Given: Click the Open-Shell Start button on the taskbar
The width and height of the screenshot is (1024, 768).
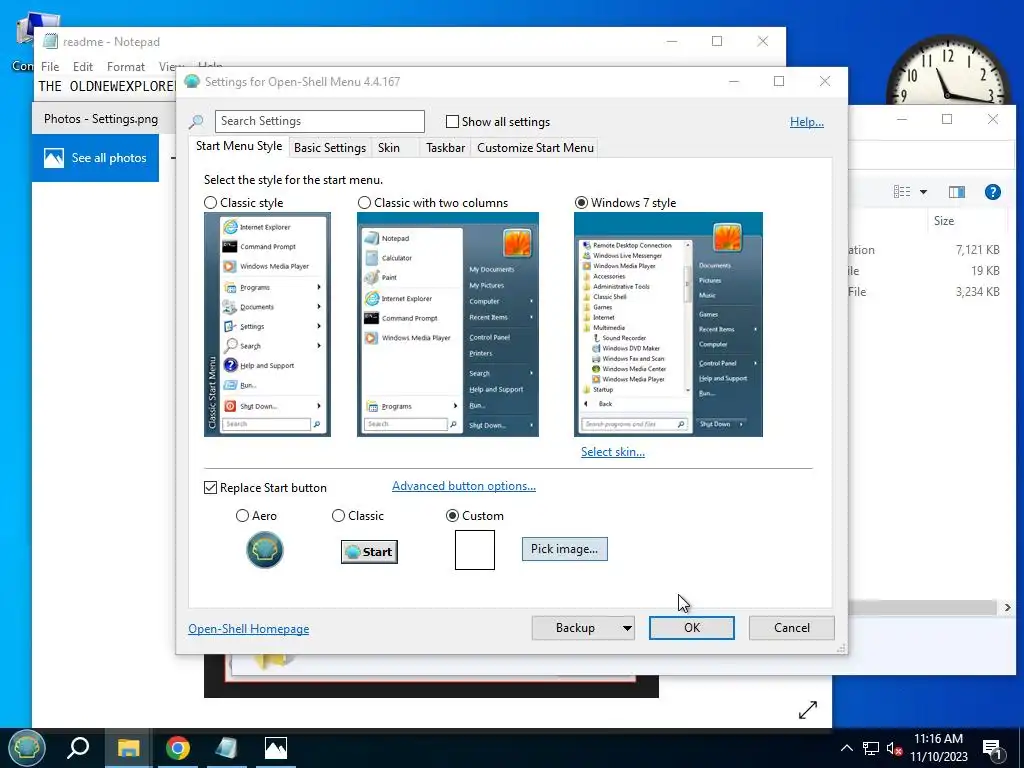Looking at the screenshot, I should pyautogui.click(x=26, y=748).
